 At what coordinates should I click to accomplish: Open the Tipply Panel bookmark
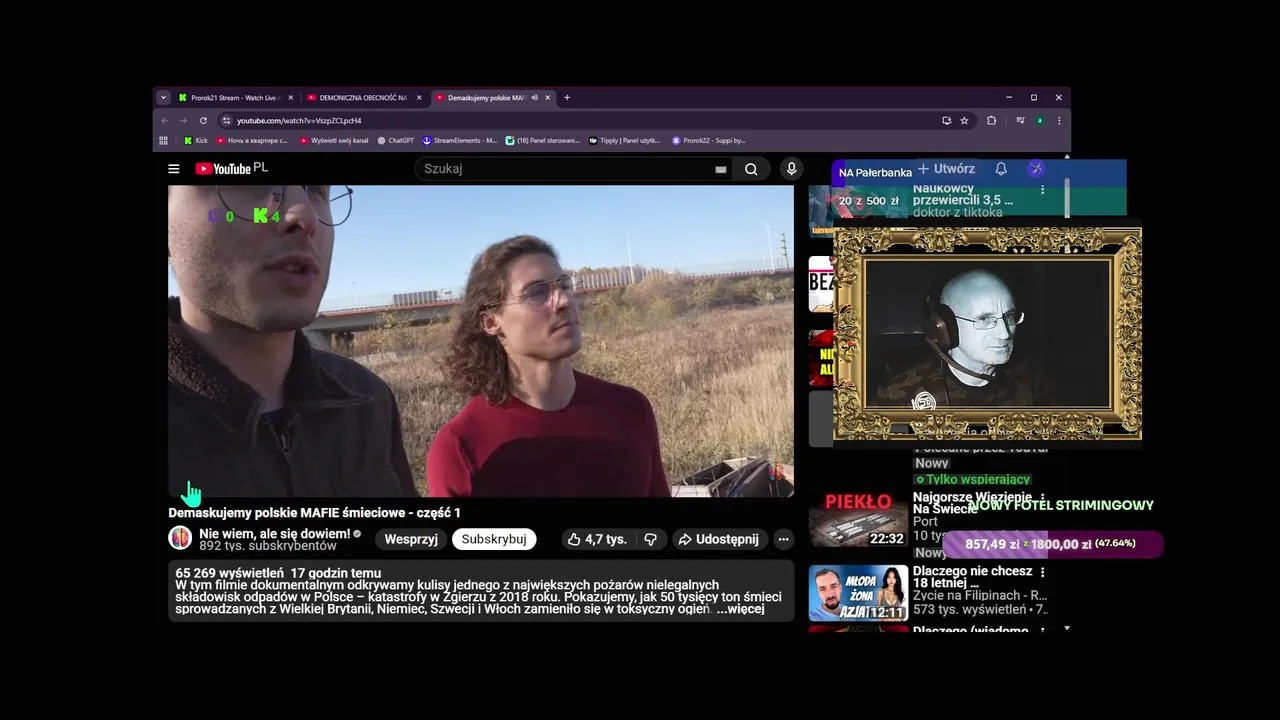click(625, 140)
